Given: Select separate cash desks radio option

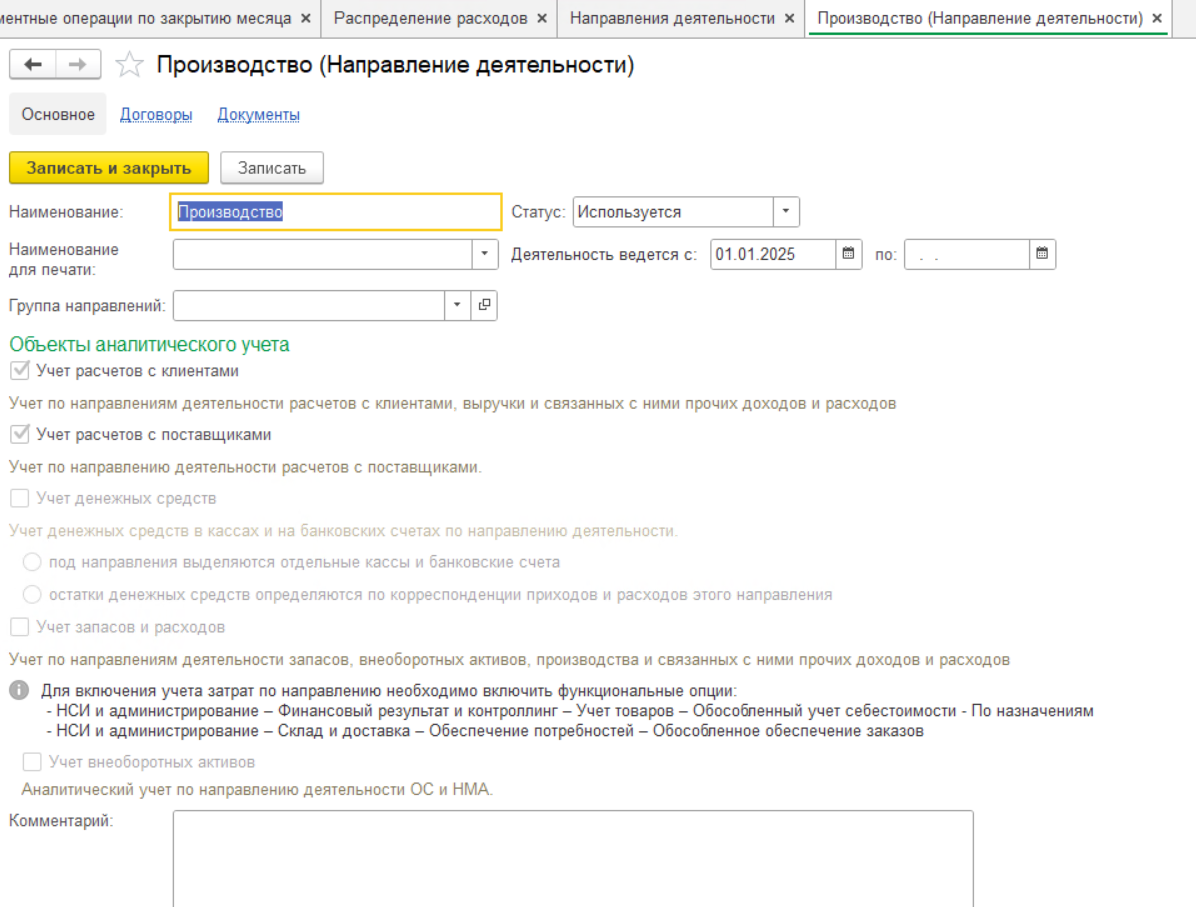Looking at the screenshot, I should click(31, 562).
